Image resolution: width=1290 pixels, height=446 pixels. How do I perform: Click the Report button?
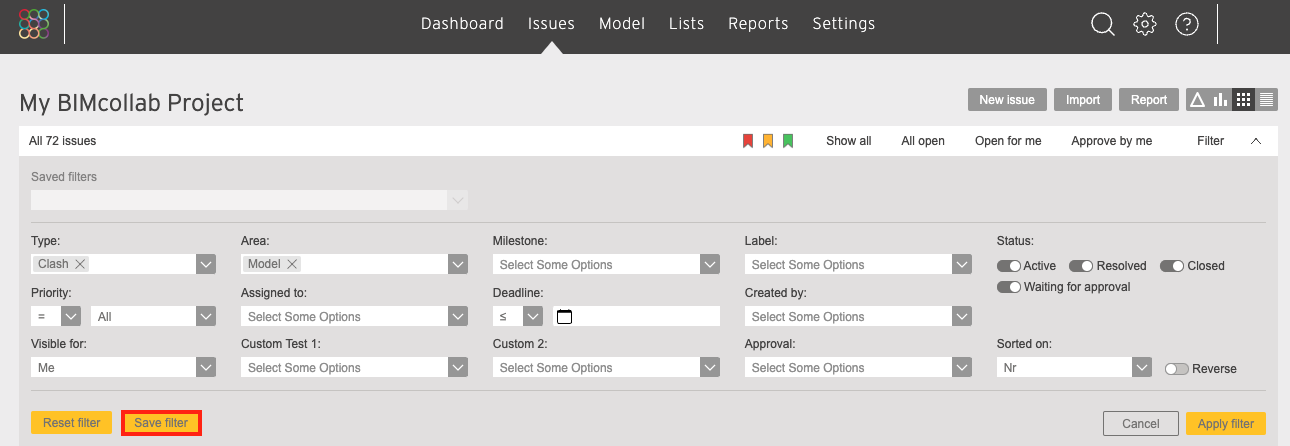pyautogui.click(x=1149, y=100)
